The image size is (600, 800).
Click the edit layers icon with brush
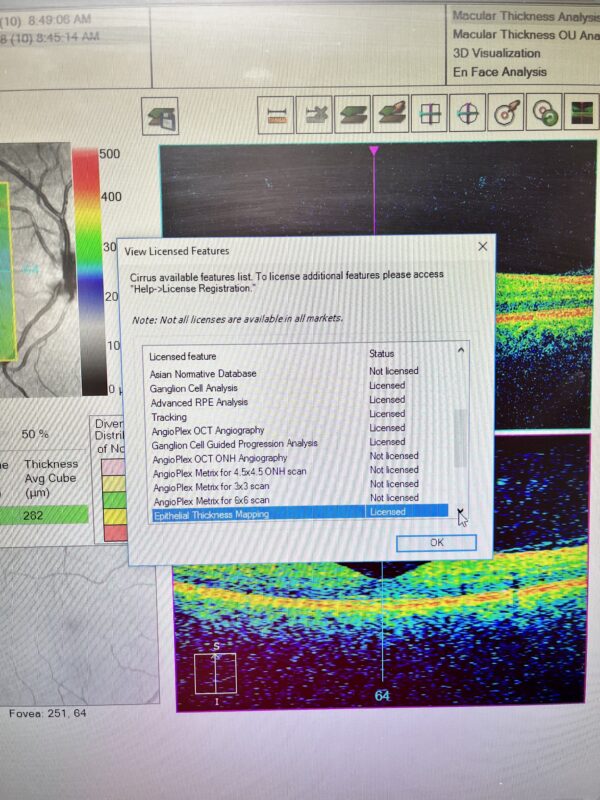tap(391, 113)
